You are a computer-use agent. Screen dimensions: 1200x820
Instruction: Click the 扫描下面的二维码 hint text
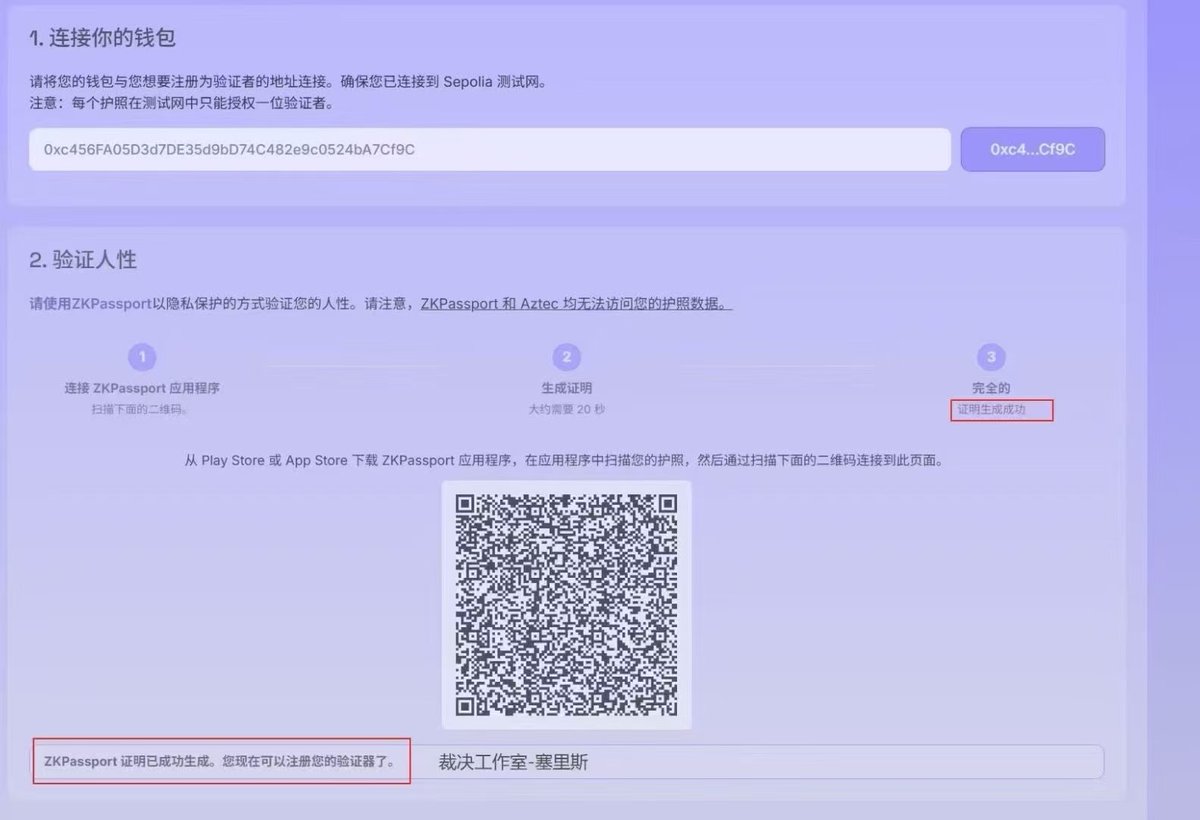[139, 410]
